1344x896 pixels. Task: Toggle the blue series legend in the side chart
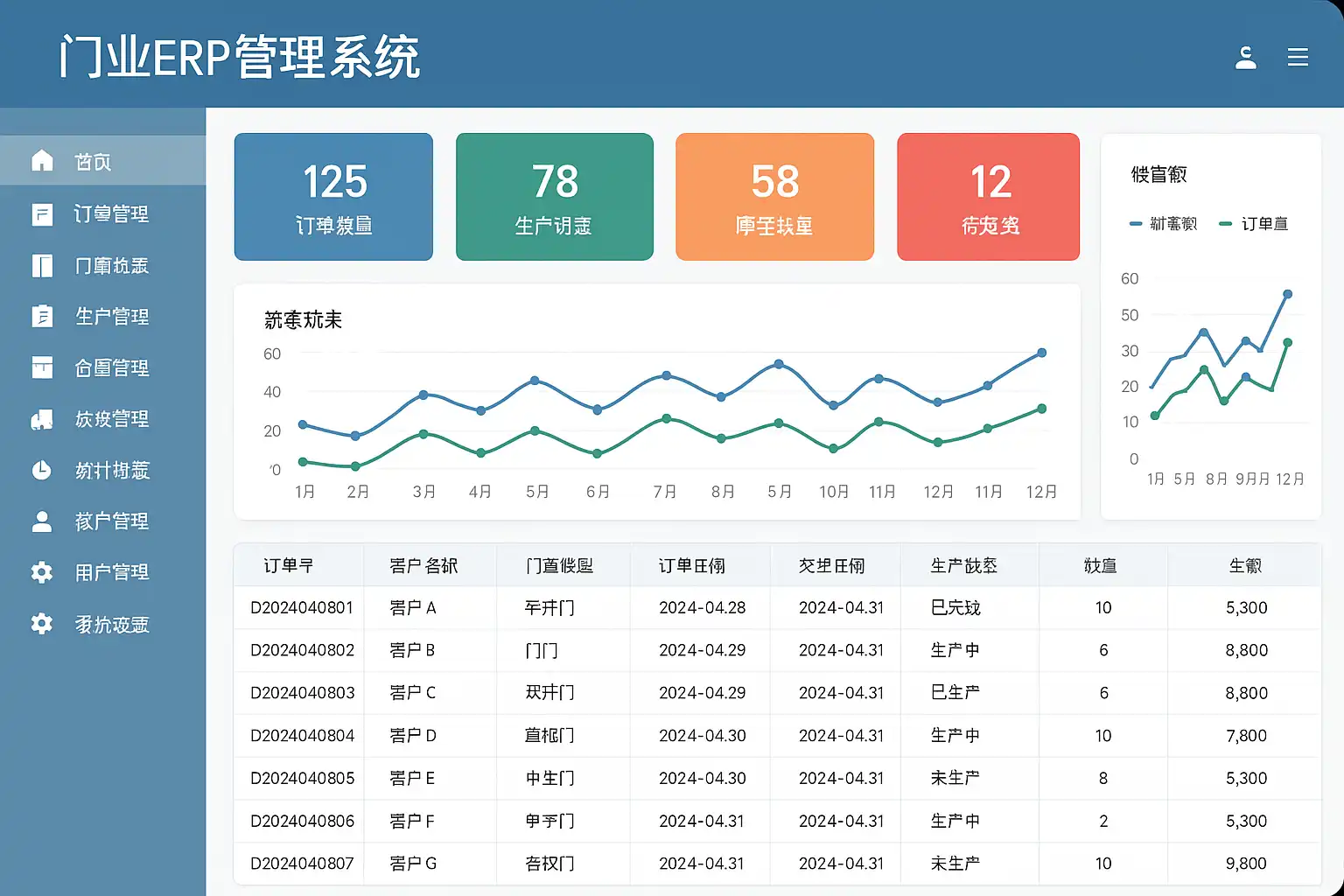point(1163,224)
